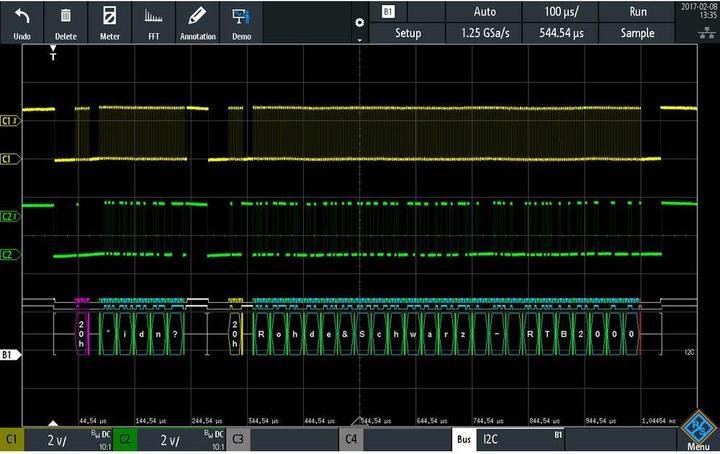
Task: Select the Annotation pencil tool
Action: 197,22
